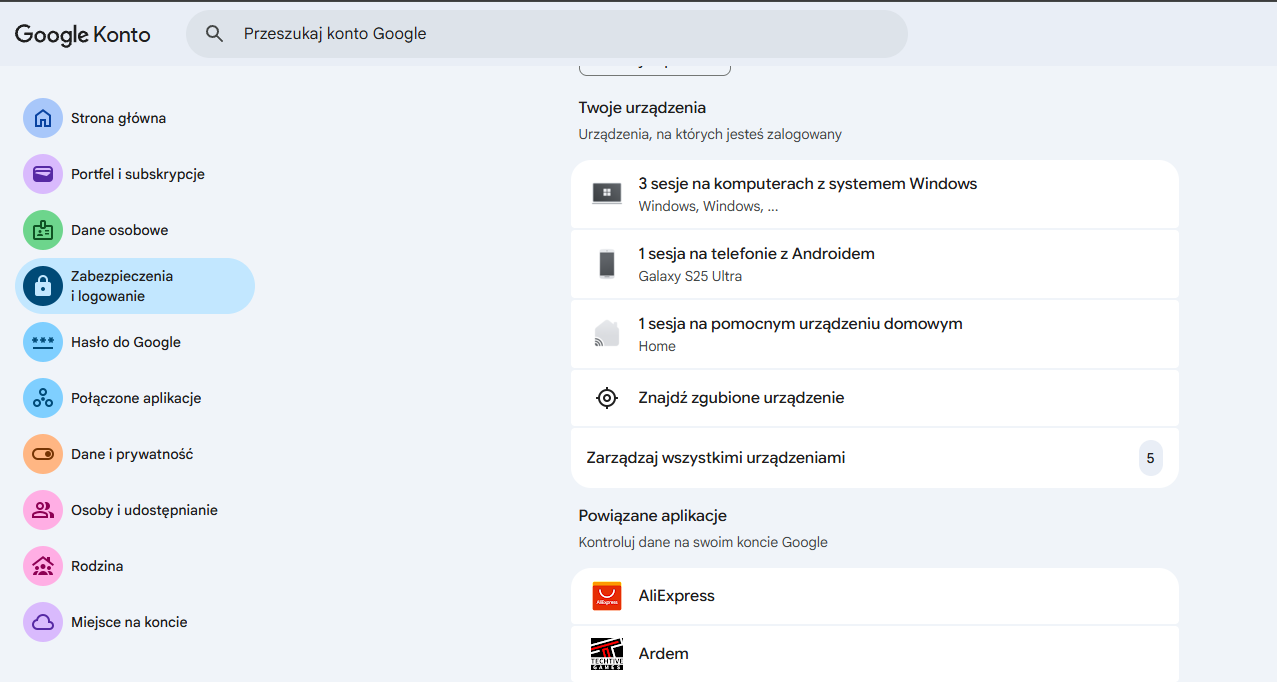1277x682 pixels.
Task: Open the Ardem linked app entry
Action: click(875, 654)
